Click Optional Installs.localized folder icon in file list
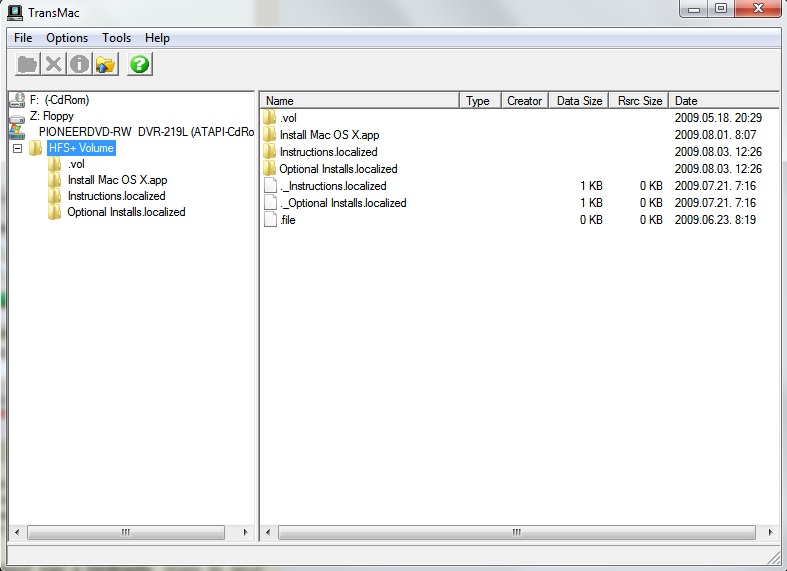 pyautogui.click(x=270, y=169)
